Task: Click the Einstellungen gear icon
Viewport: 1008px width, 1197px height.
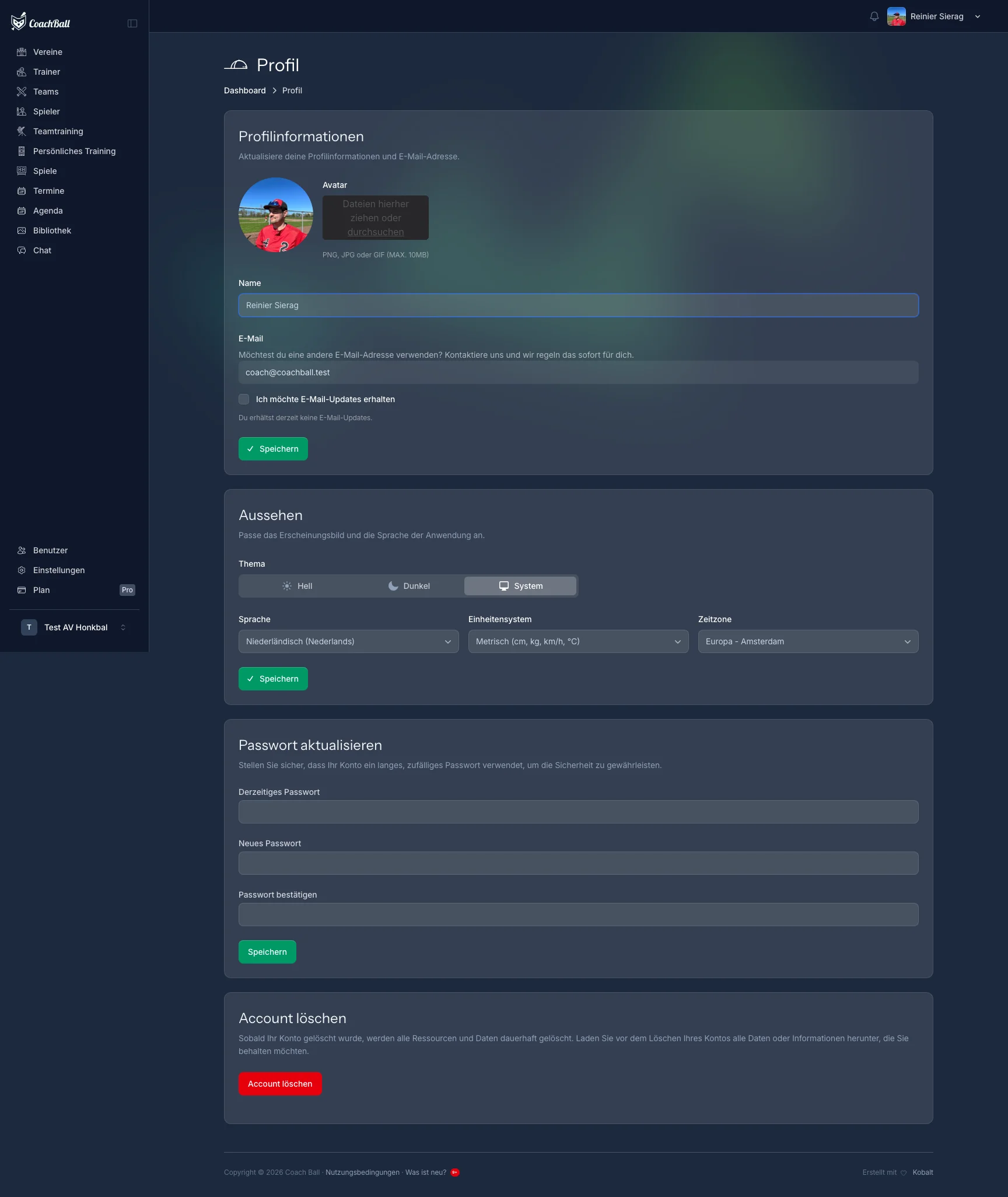Action: tap(22, 570)
